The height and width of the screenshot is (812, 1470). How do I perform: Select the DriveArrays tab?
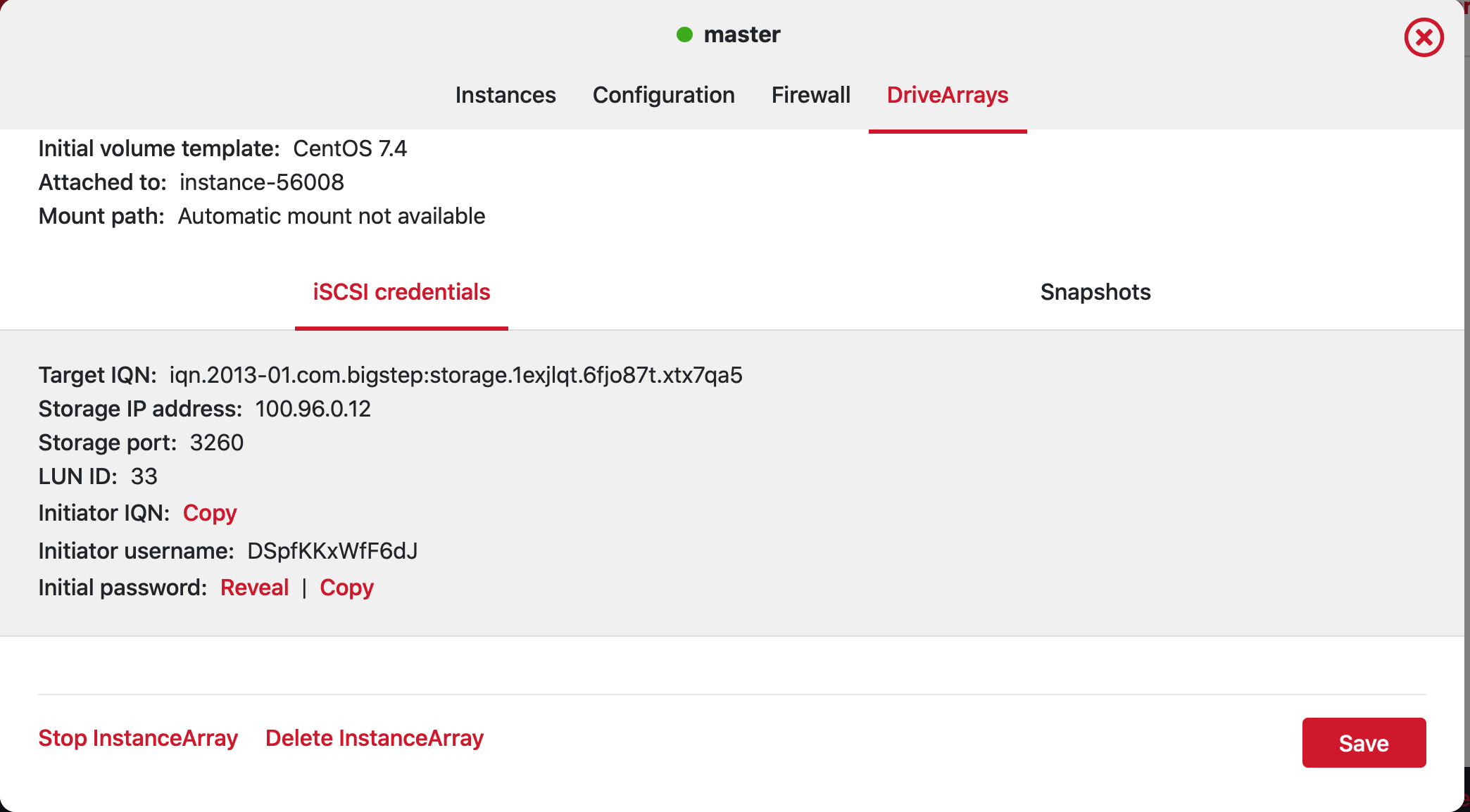[948, 95]
